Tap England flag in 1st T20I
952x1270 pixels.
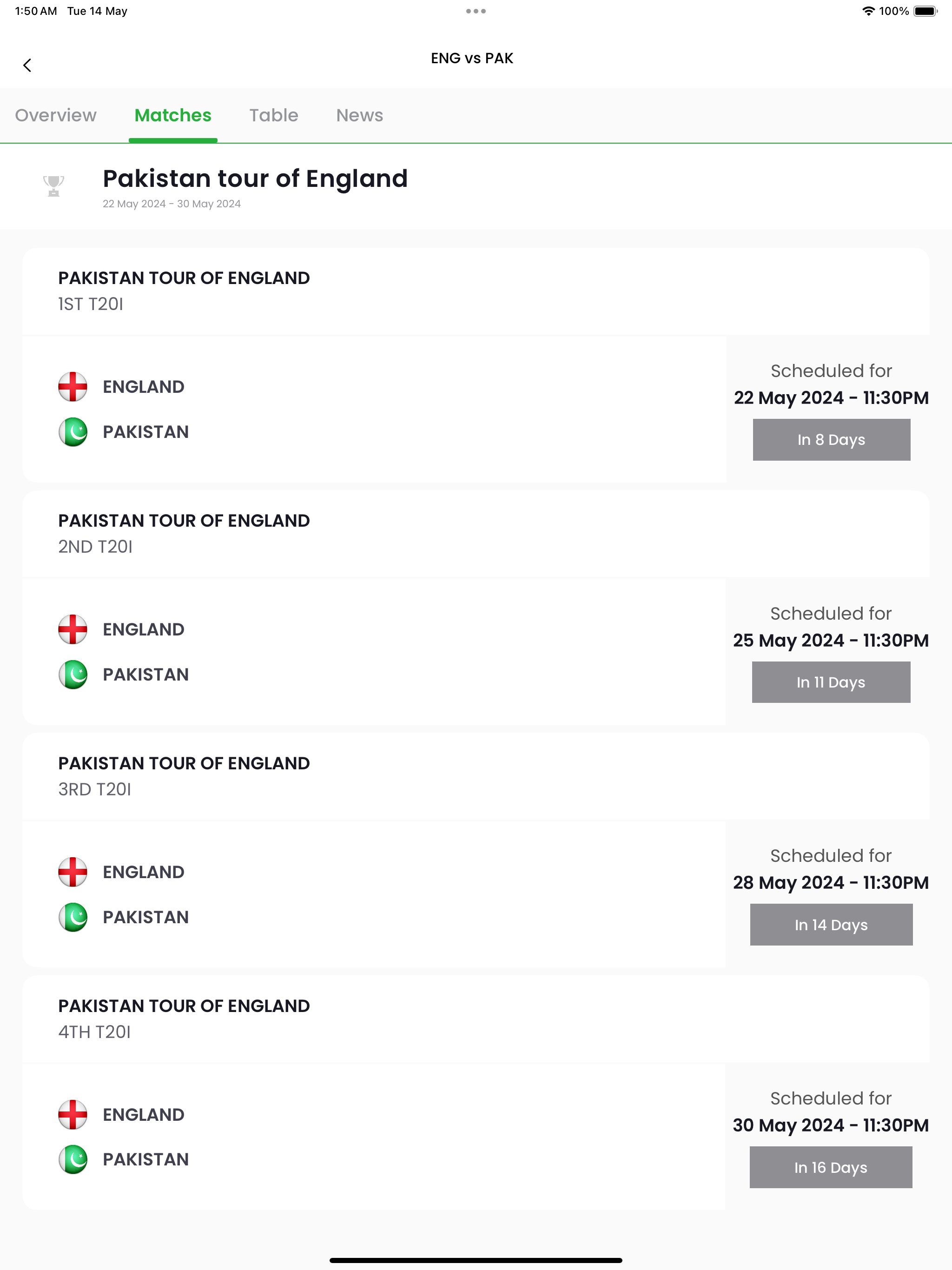pyautogui.click(x=73, y=386)
